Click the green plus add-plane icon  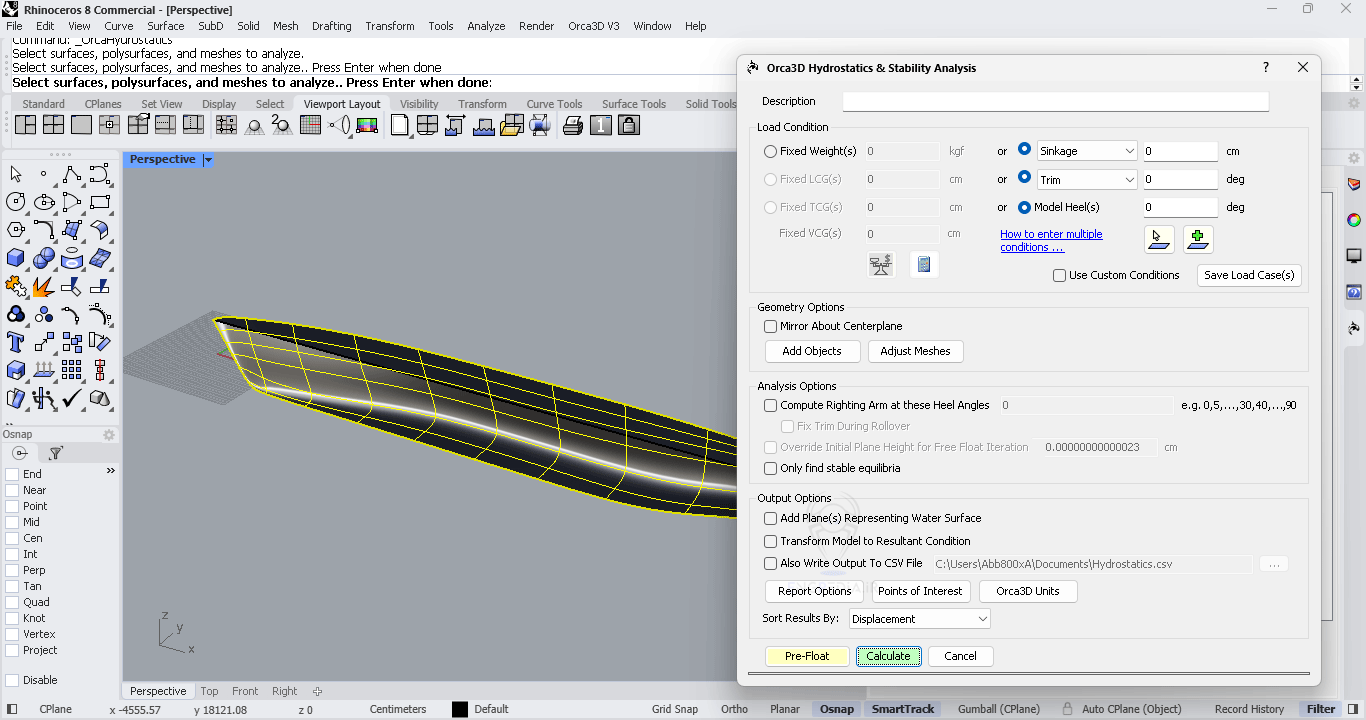coord(1198,239)
